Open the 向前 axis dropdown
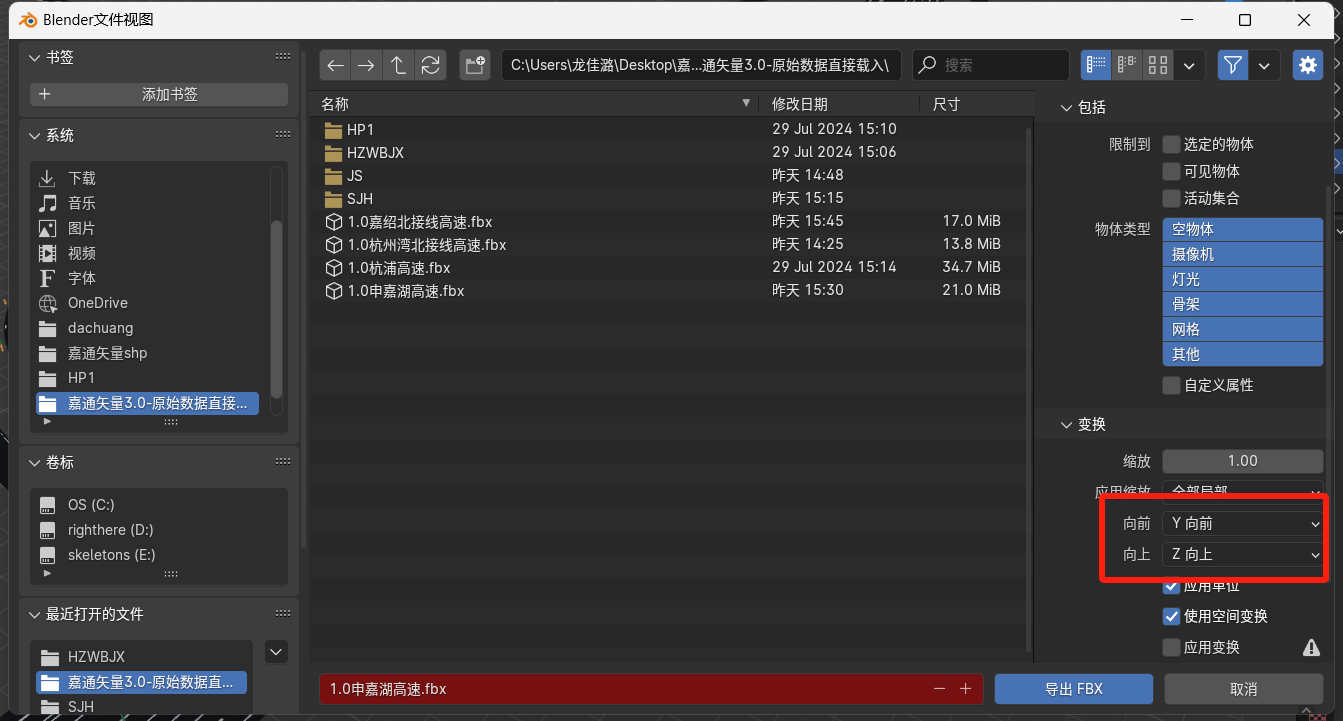The image size is (1343, 721). click(x=1242, y=523)
